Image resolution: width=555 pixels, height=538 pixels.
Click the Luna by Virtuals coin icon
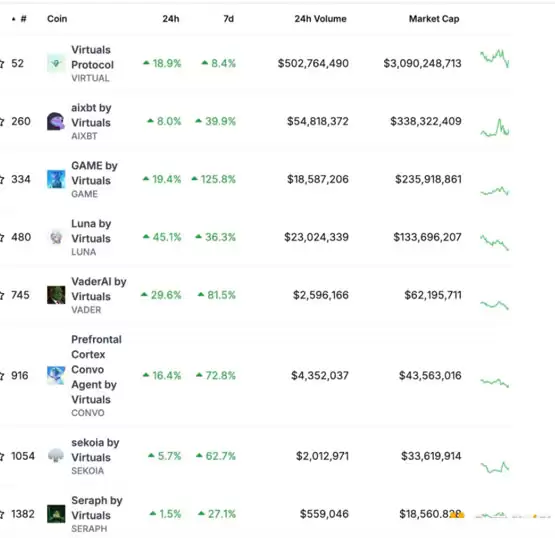point(56,237)
